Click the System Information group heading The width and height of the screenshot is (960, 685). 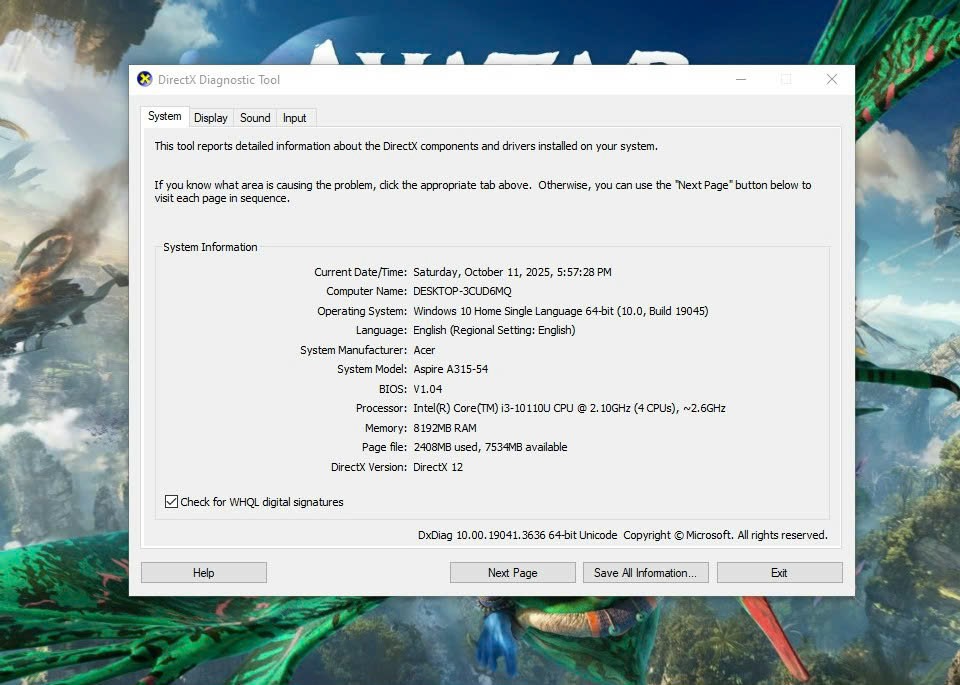click(x=210, y=247)
